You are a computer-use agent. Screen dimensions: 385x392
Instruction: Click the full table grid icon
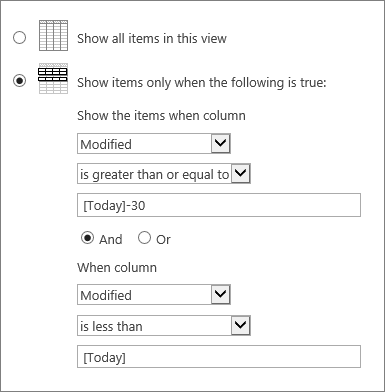[53, 35]
